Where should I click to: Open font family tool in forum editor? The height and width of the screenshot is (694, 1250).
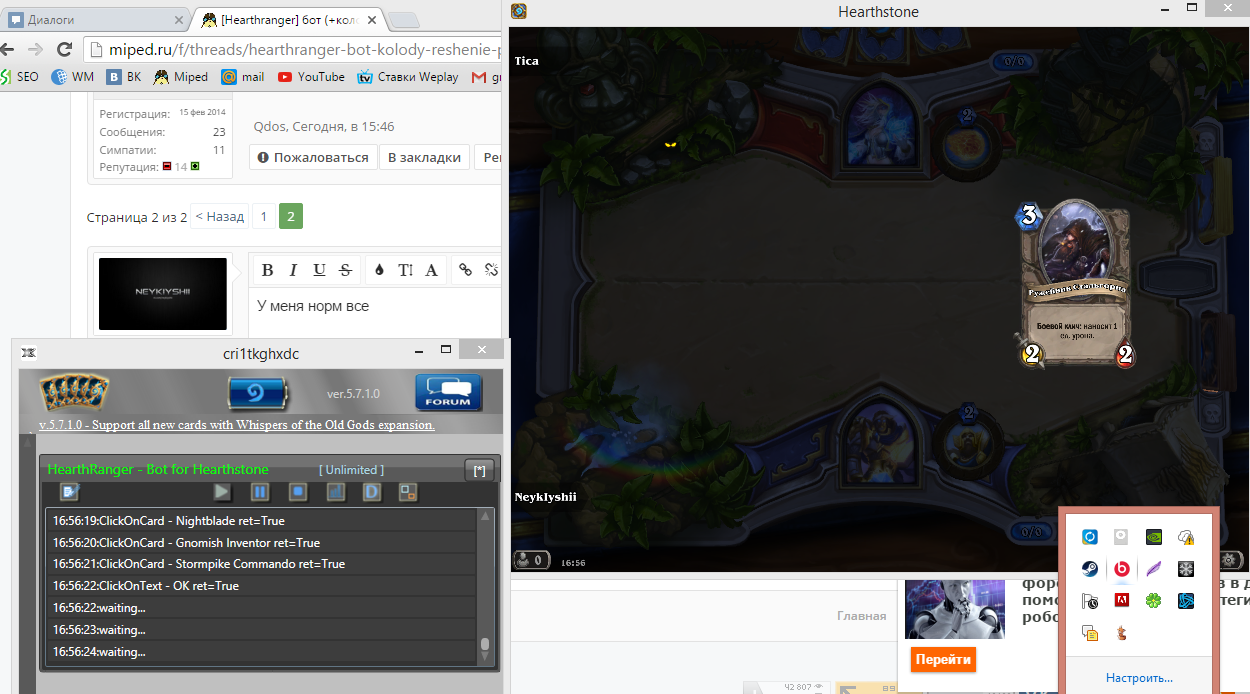pos(431,269)
